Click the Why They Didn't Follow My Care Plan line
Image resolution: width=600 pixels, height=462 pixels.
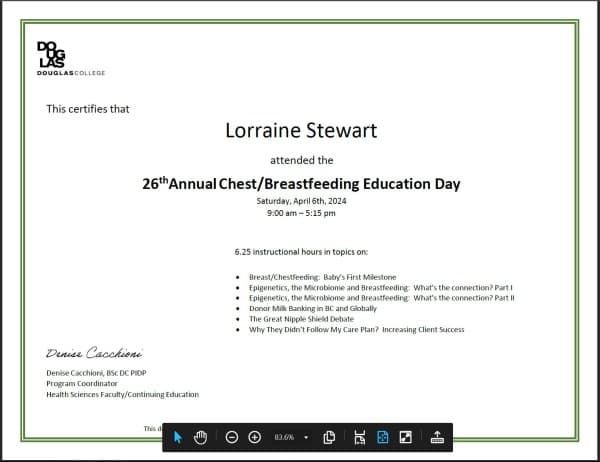click(x=356, y=329)
